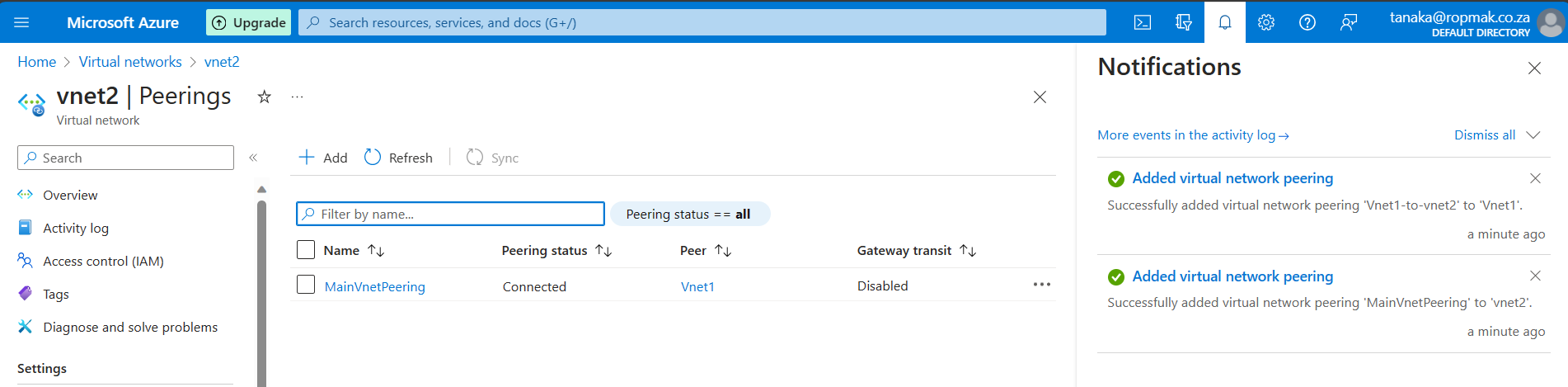Open the portal hamburger menu

[21, 22]
